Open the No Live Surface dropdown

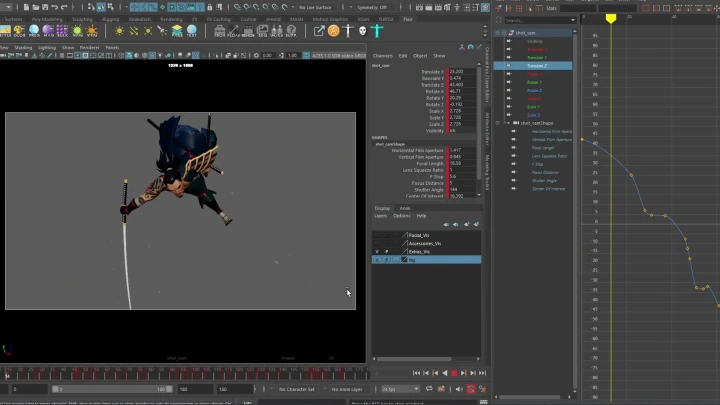315,7
